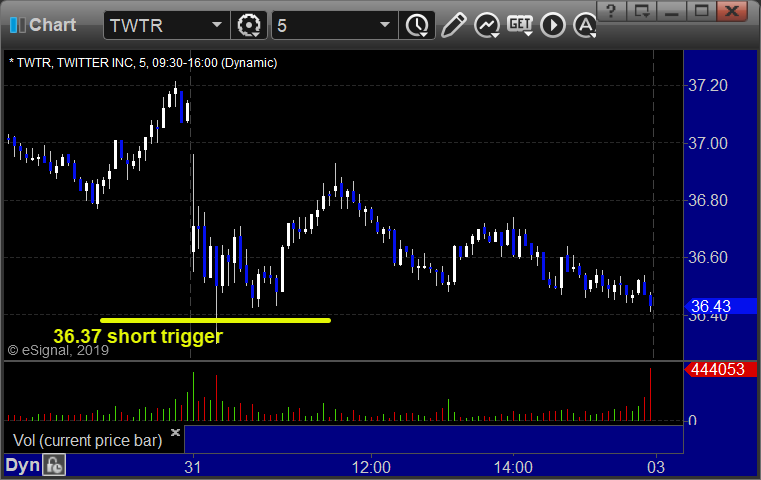The image size is (761, 480).
Task: Click the volume value 444053 marker
Action: 721,369
